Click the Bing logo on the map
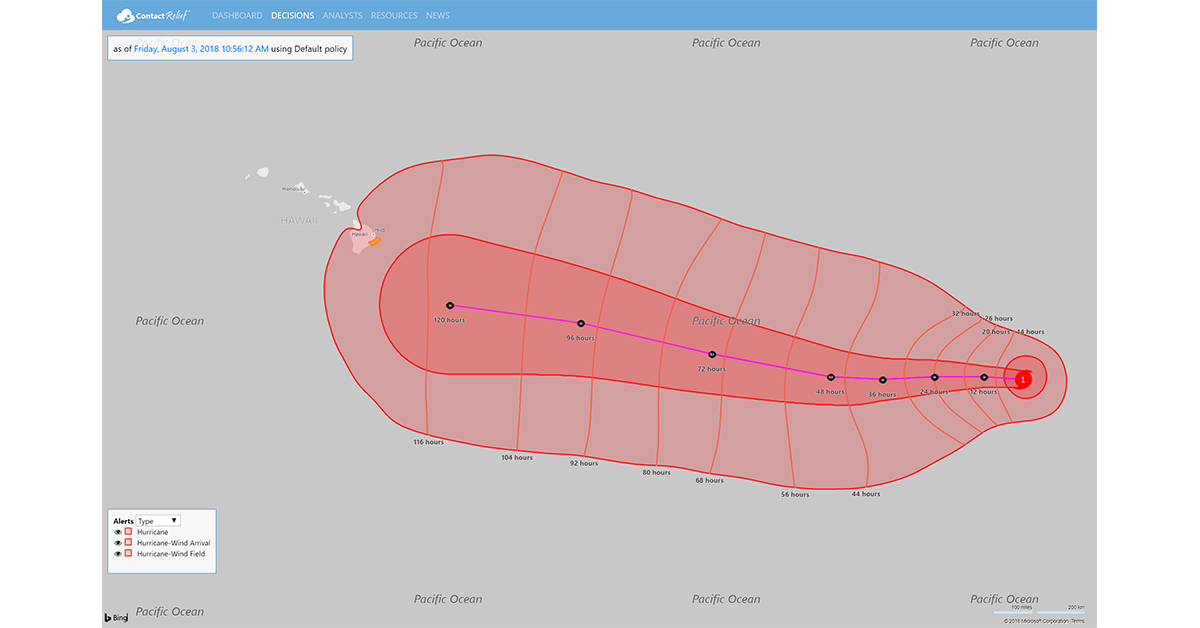 click(117, 618)
